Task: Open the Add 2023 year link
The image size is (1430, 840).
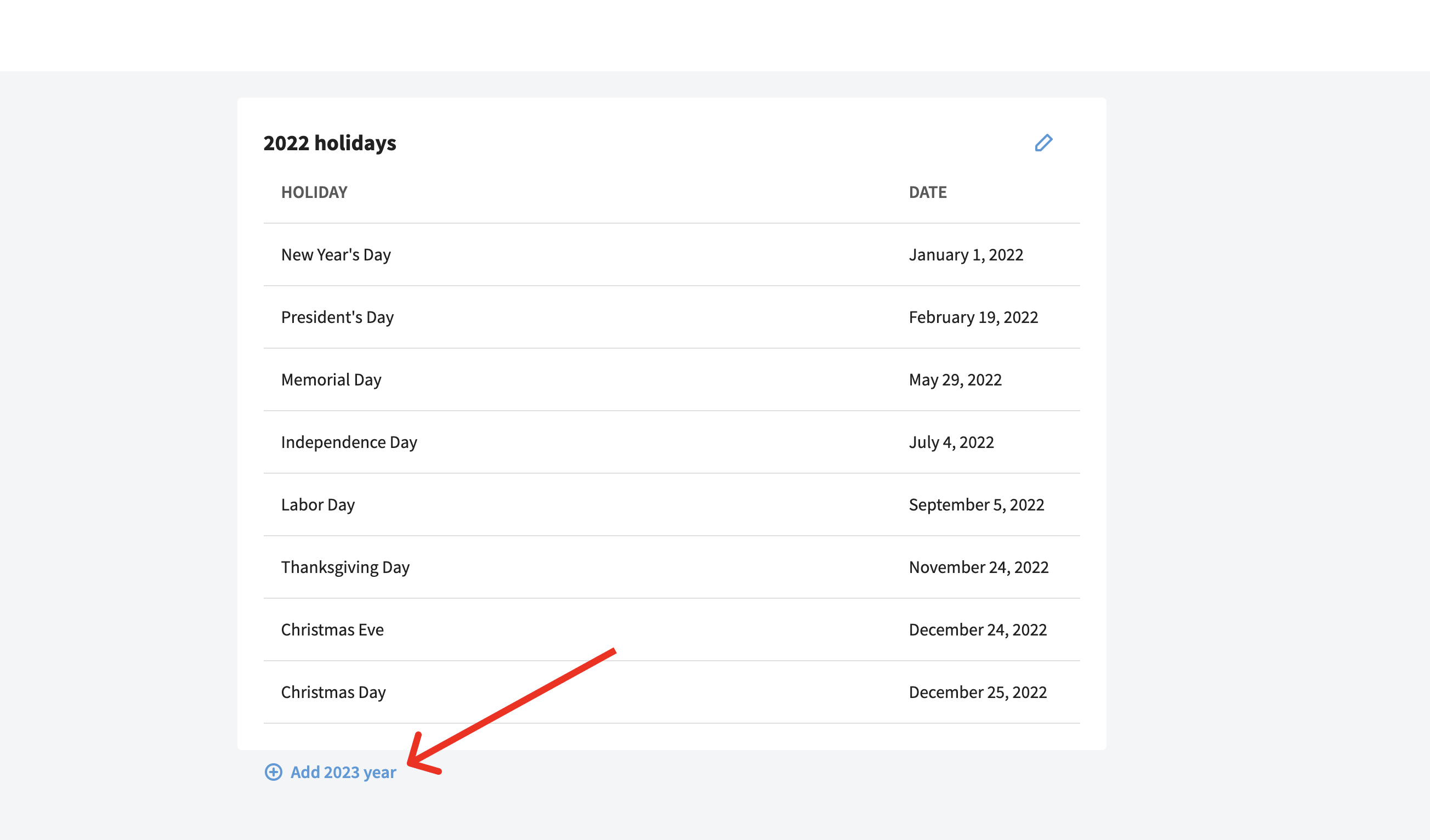Action: (343, 772)
